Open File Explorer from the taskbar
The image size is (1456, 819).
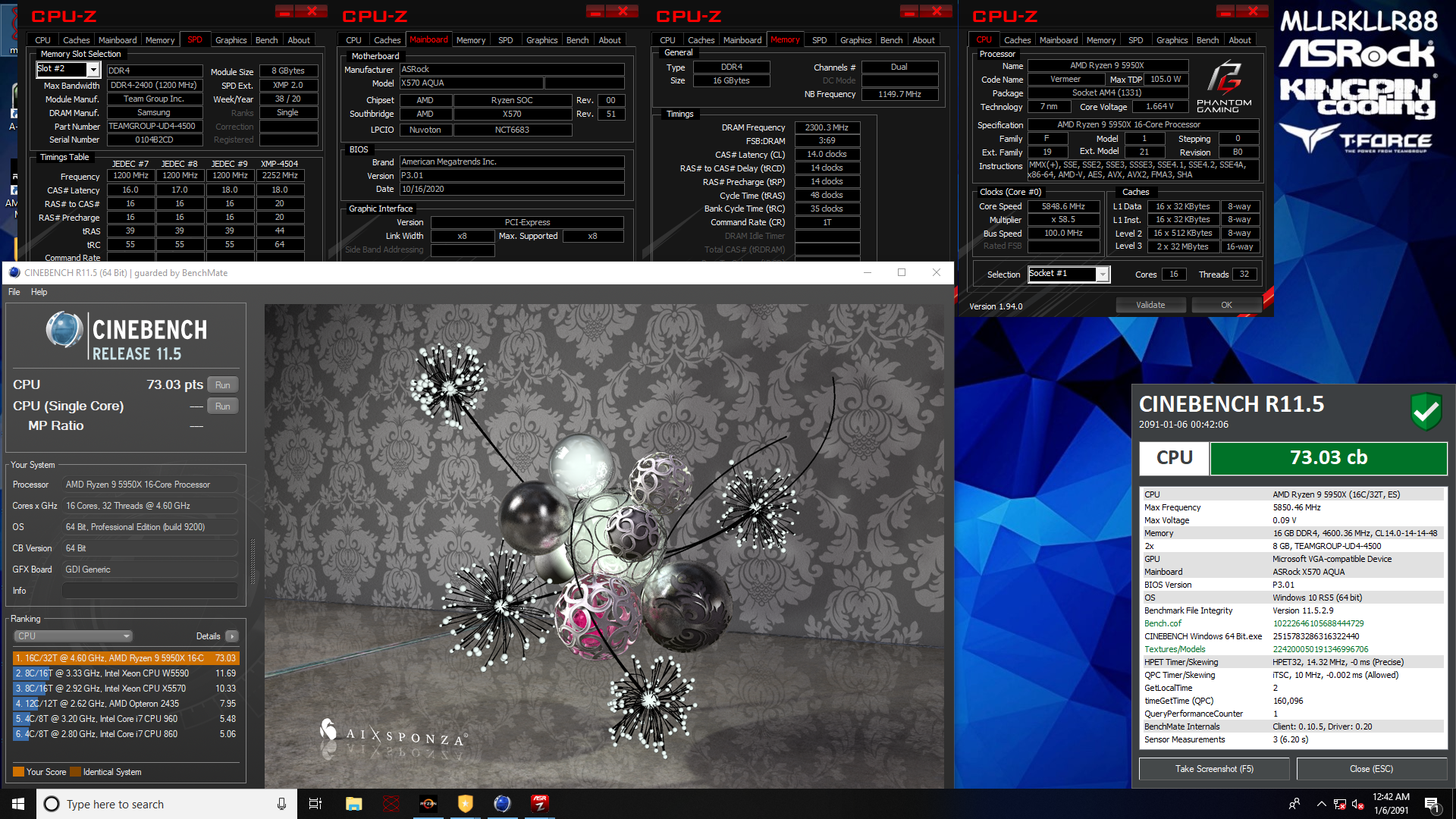pyautogui.click(x=353, y=804)
